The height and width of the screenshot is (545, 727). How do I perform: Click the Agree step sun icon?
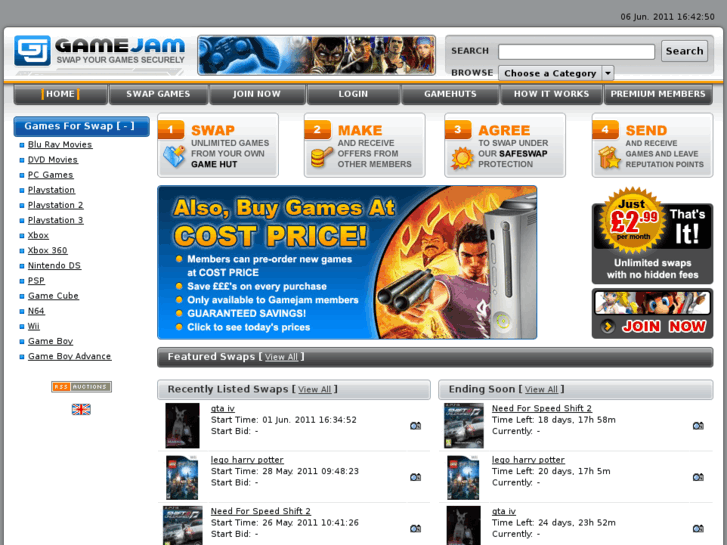click(x=462, y=158)
